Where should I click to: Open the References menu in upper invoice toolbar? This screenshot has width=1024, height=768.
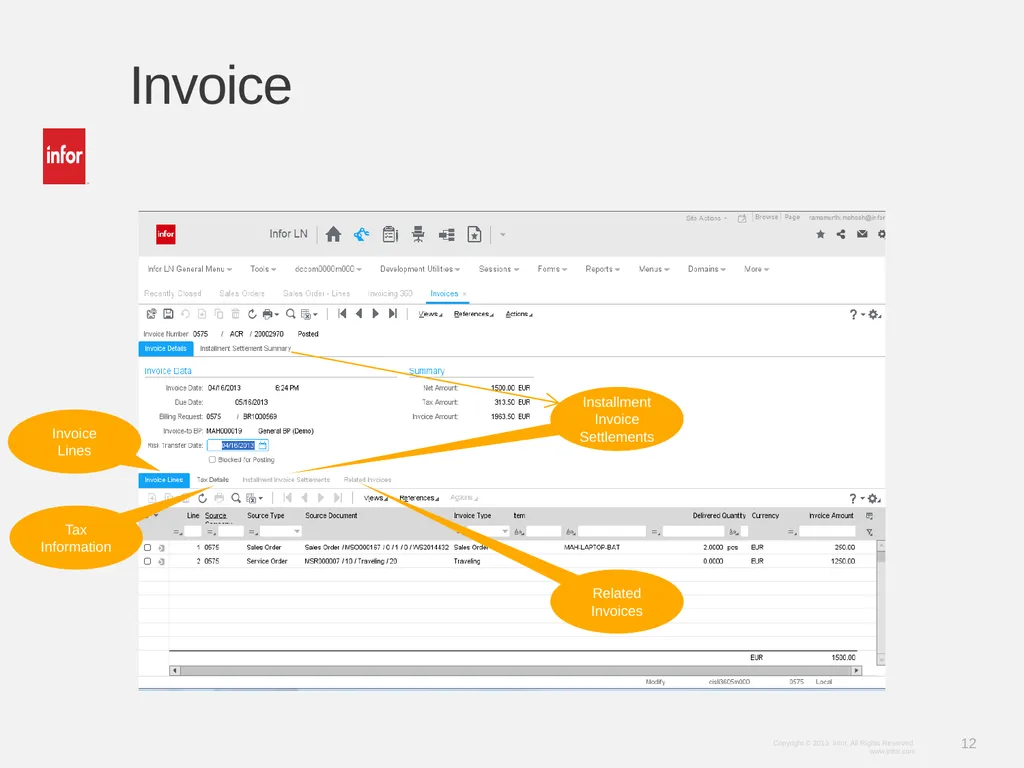473,314
